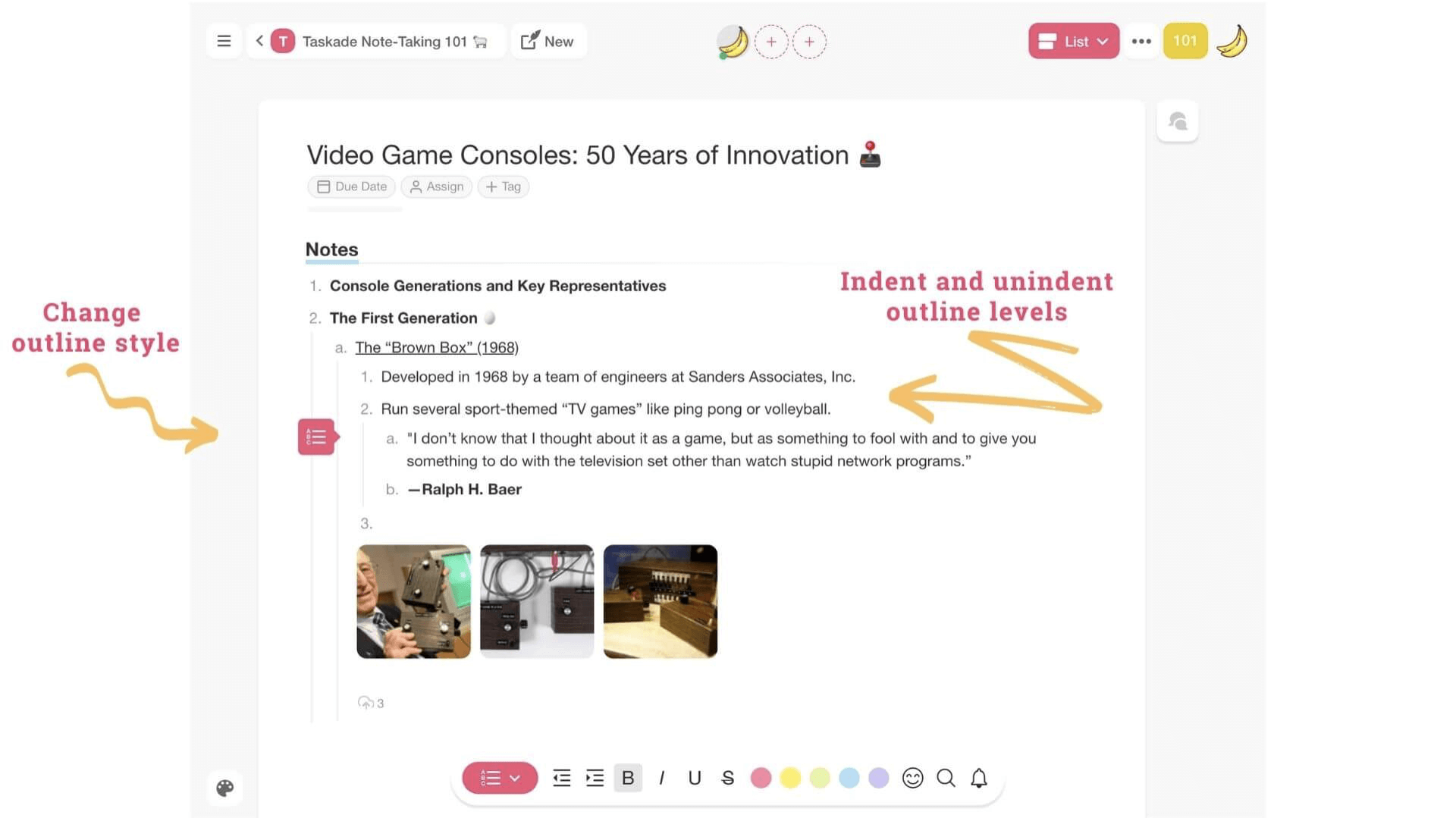1456x818 pixels.
Task: Click the sport-themed TV games line
Action: click(605, 409)
